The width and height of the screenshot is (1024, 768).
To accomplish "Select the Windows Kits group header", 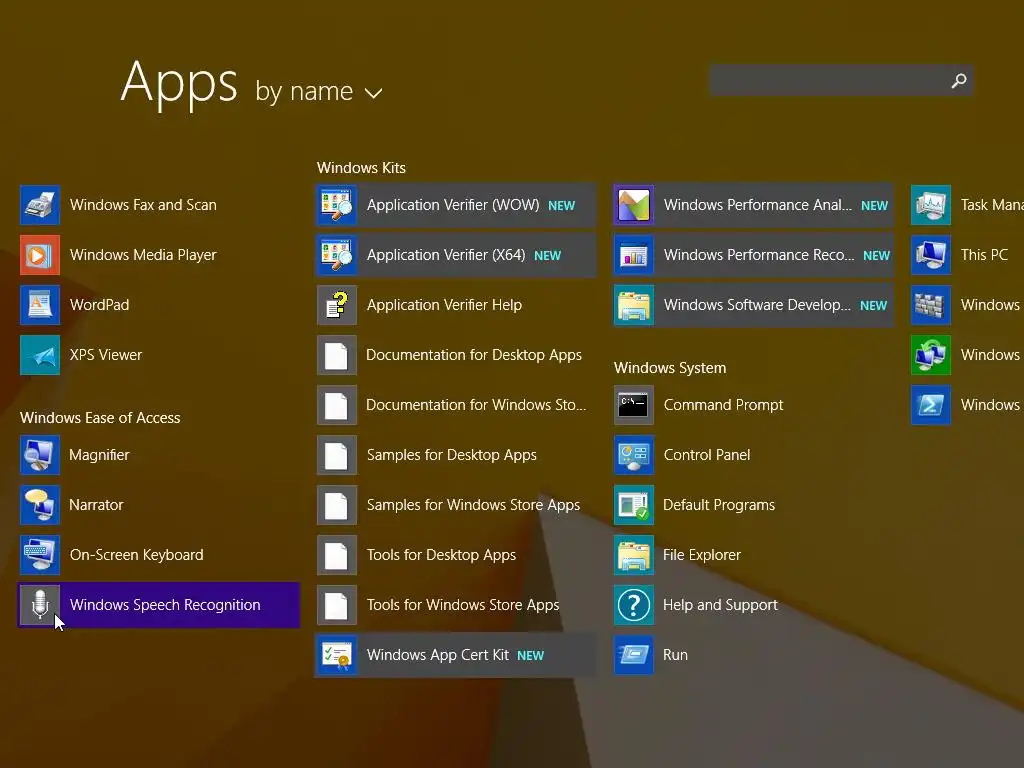I will pos(361,168).
